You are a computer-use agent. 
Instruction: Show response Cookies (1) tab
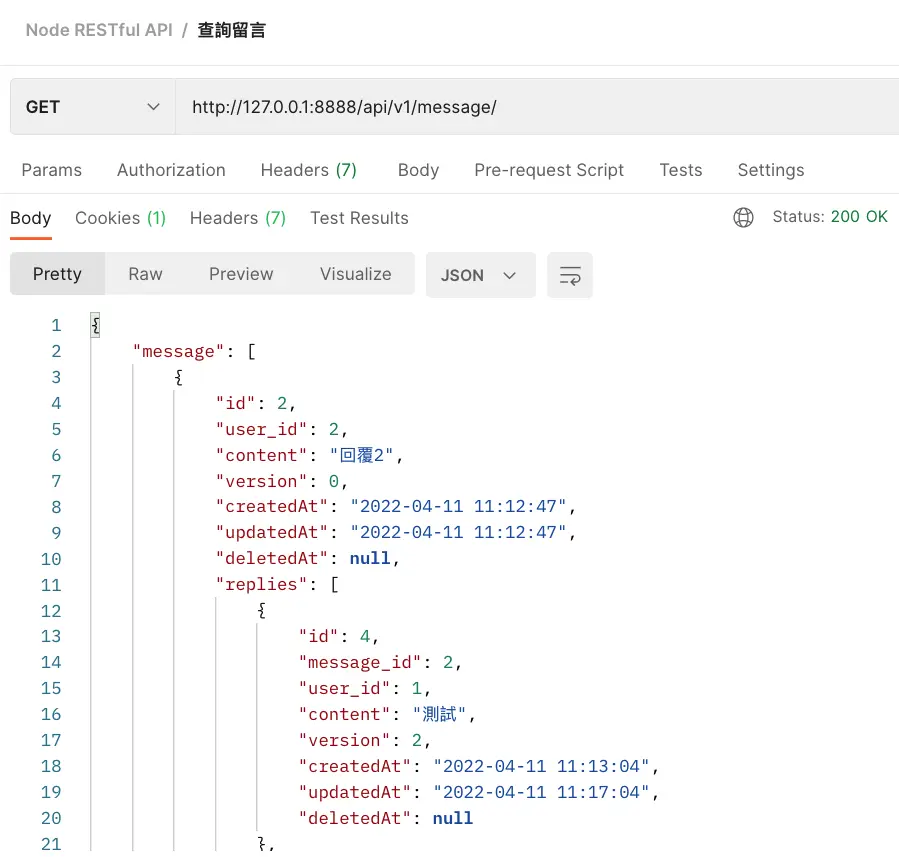(120, 218)
